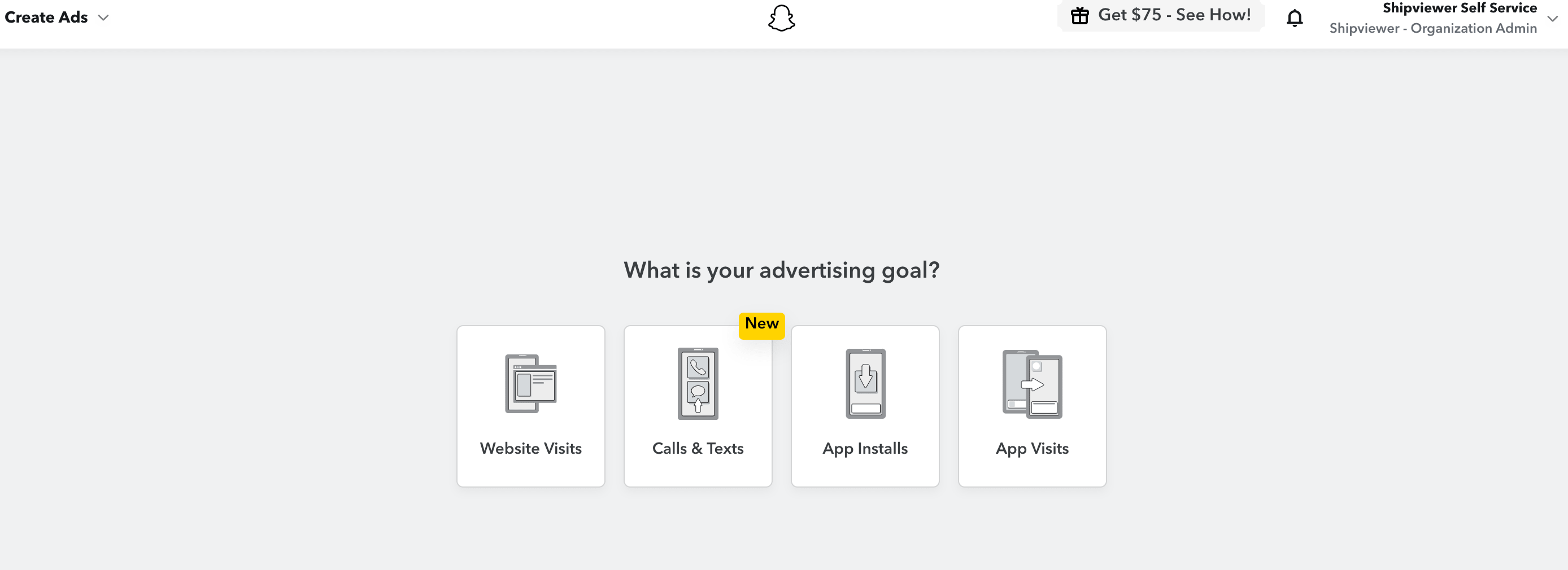Click the yellow New badge
Viewport: 1568px width, 570px height.
point(761,323)
